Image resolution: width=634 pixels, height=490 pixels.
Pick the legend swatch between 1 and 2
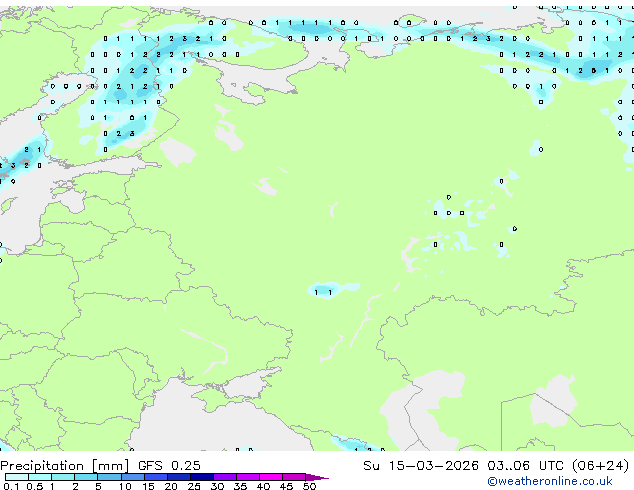tap(63, 477)
